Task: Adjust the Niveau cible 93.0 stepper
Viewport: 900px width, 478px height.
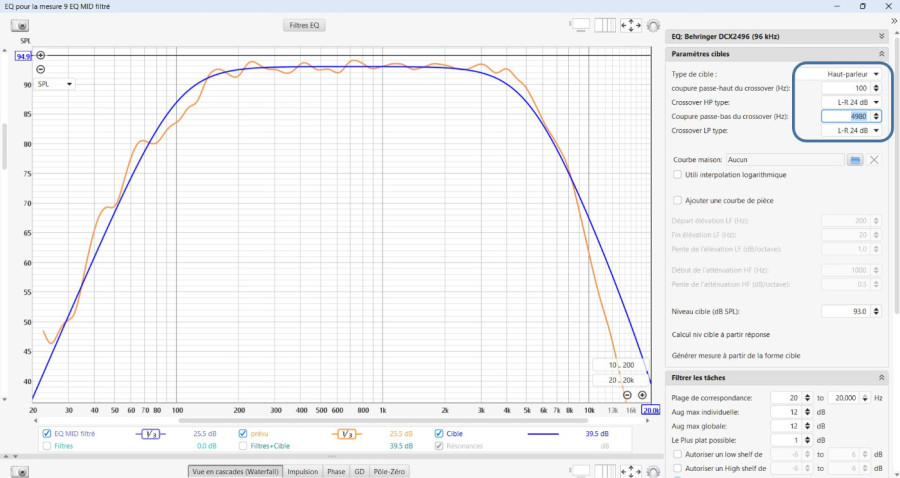Action: click(x=876, y=312)
